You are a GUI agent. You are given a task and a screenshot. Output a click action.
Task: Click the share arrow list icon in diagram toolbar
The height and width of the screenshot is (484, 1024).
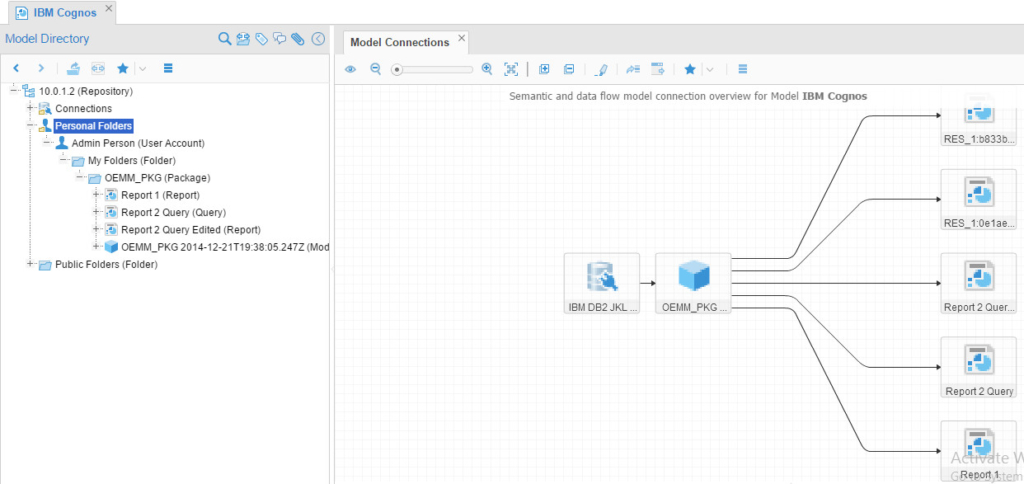(633, 69)
